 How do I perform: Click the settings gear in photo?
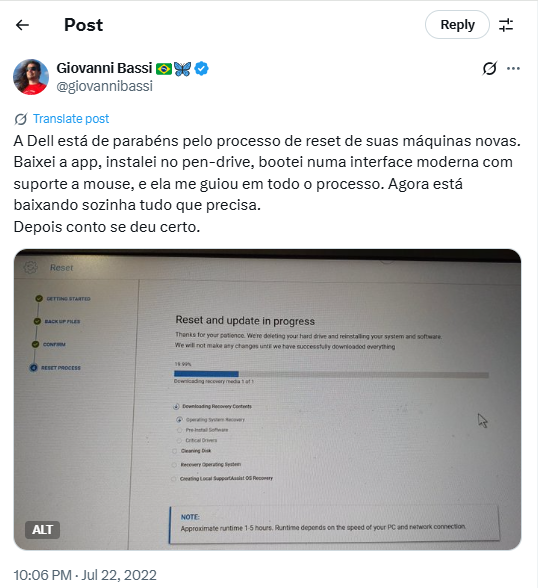(x=30, y=267)
